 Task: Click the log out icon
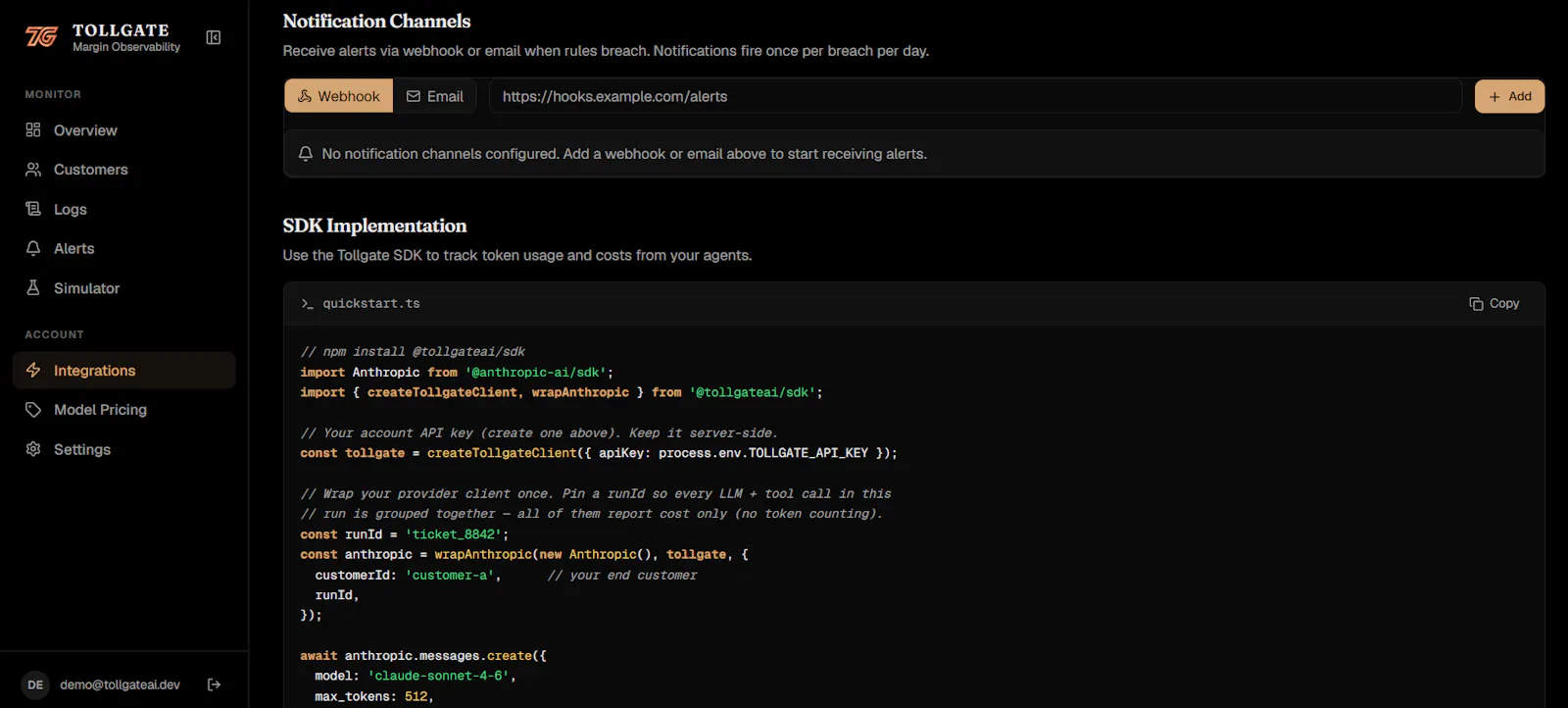pos(215,684)
